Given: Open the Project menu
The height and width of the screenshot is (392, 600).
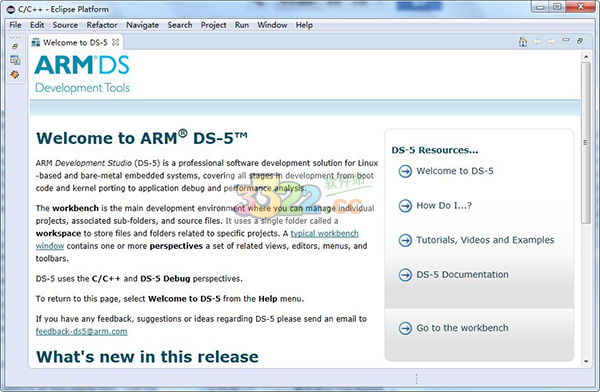Looking at the screenshot, I should pos(214,25).
